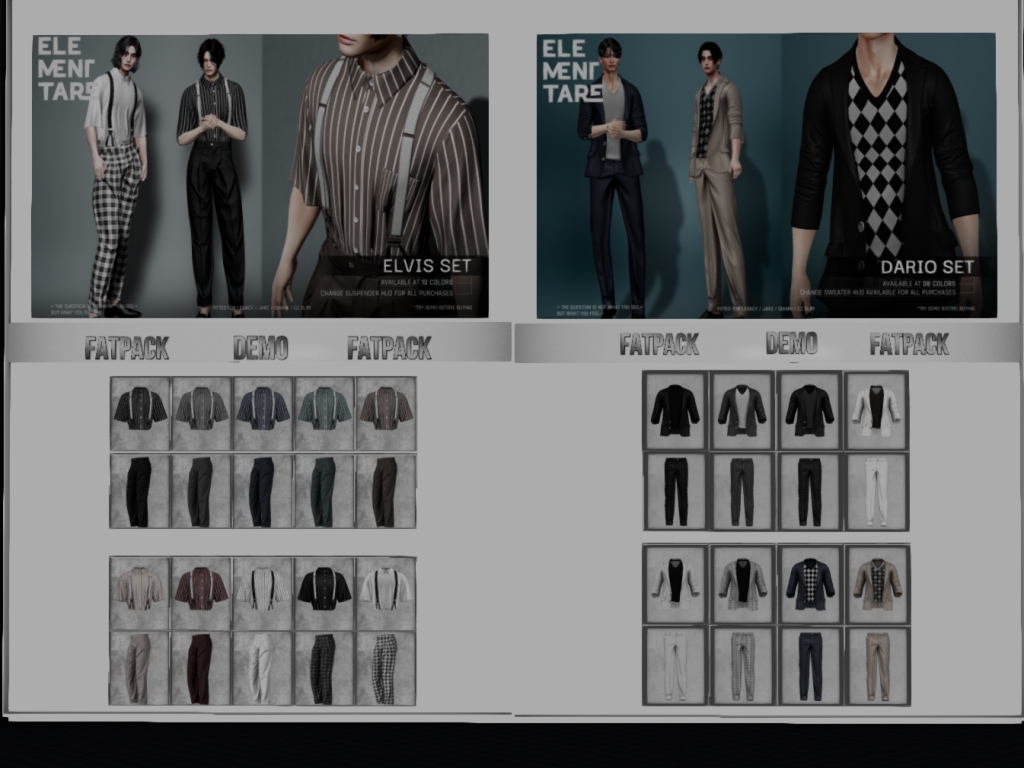1024x768 pixels.
Task: Open the Elvis Set poster image
Action: coord(260,176)
